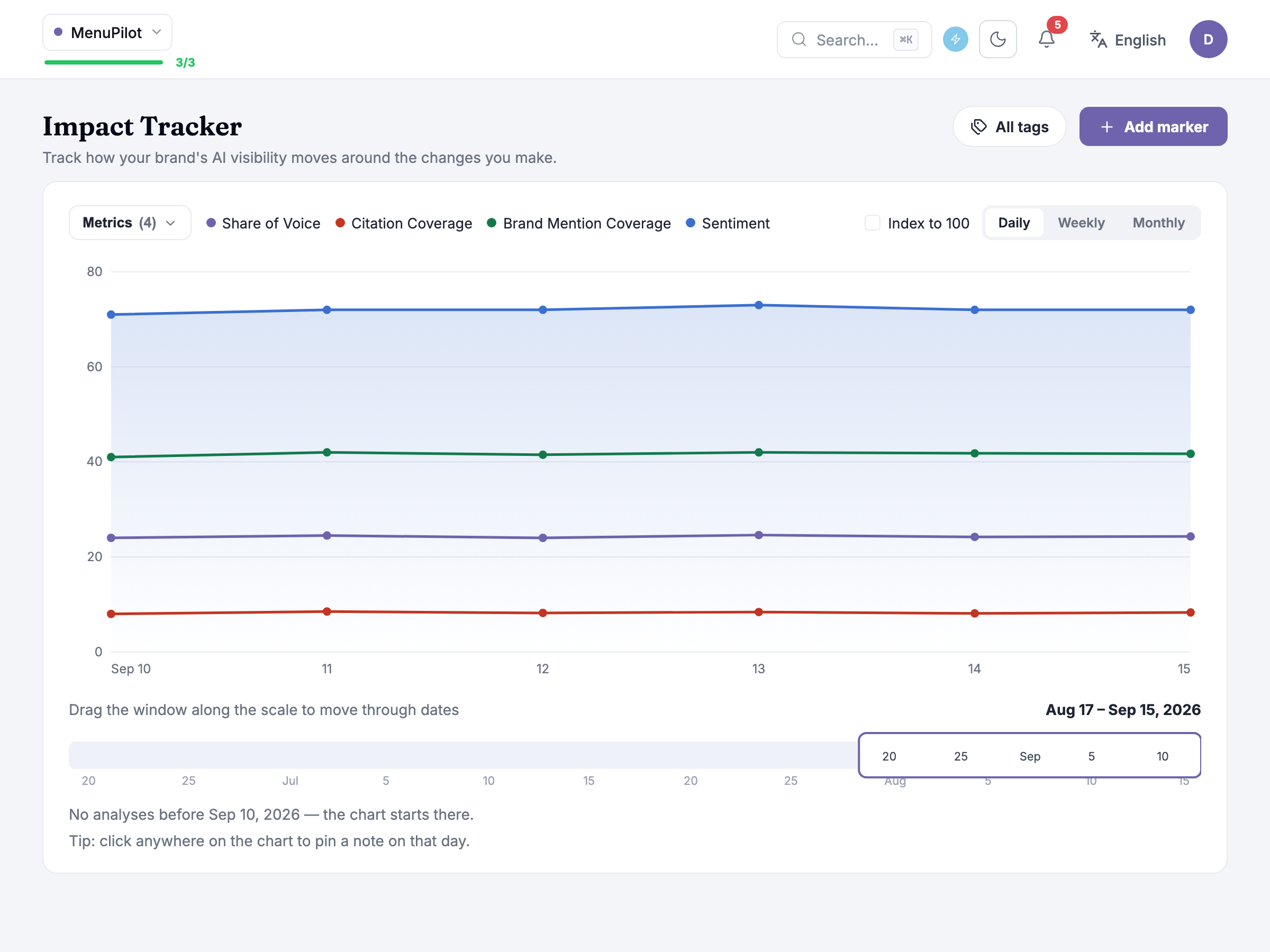
Task: Click the Add marker button
Action: [1153, 127]
